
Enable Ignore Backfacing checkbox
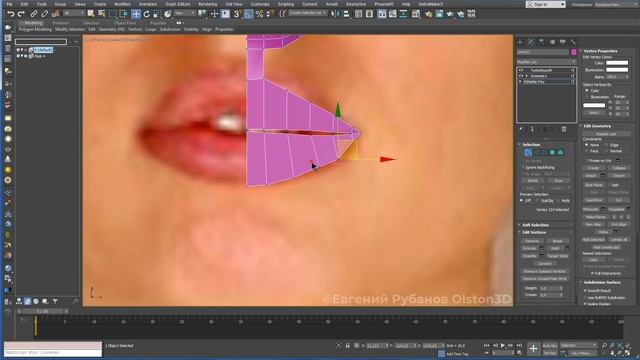point(524,168)
